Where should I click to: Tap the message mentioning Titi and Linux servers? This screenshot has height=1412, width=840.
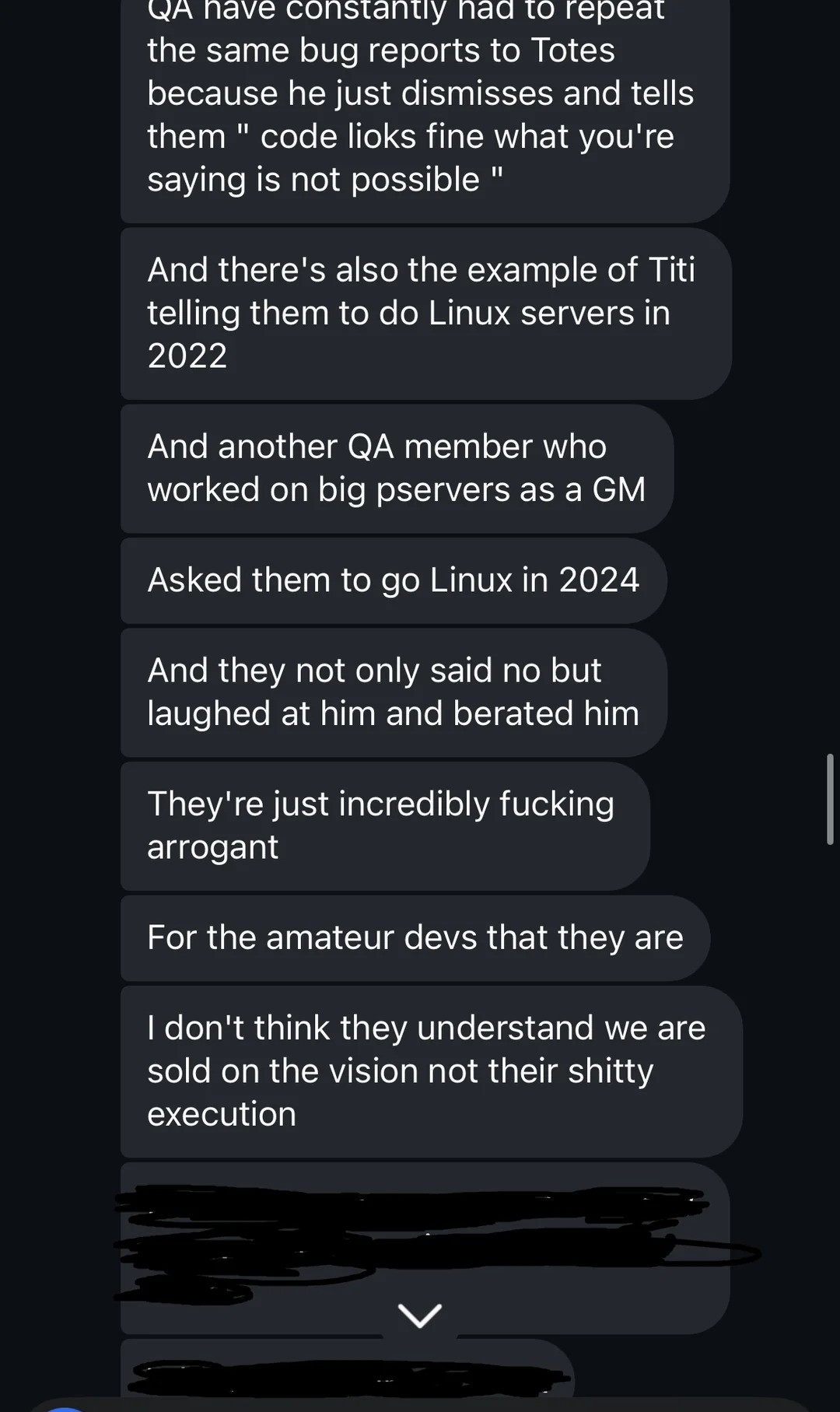click(x=425, y=314)
